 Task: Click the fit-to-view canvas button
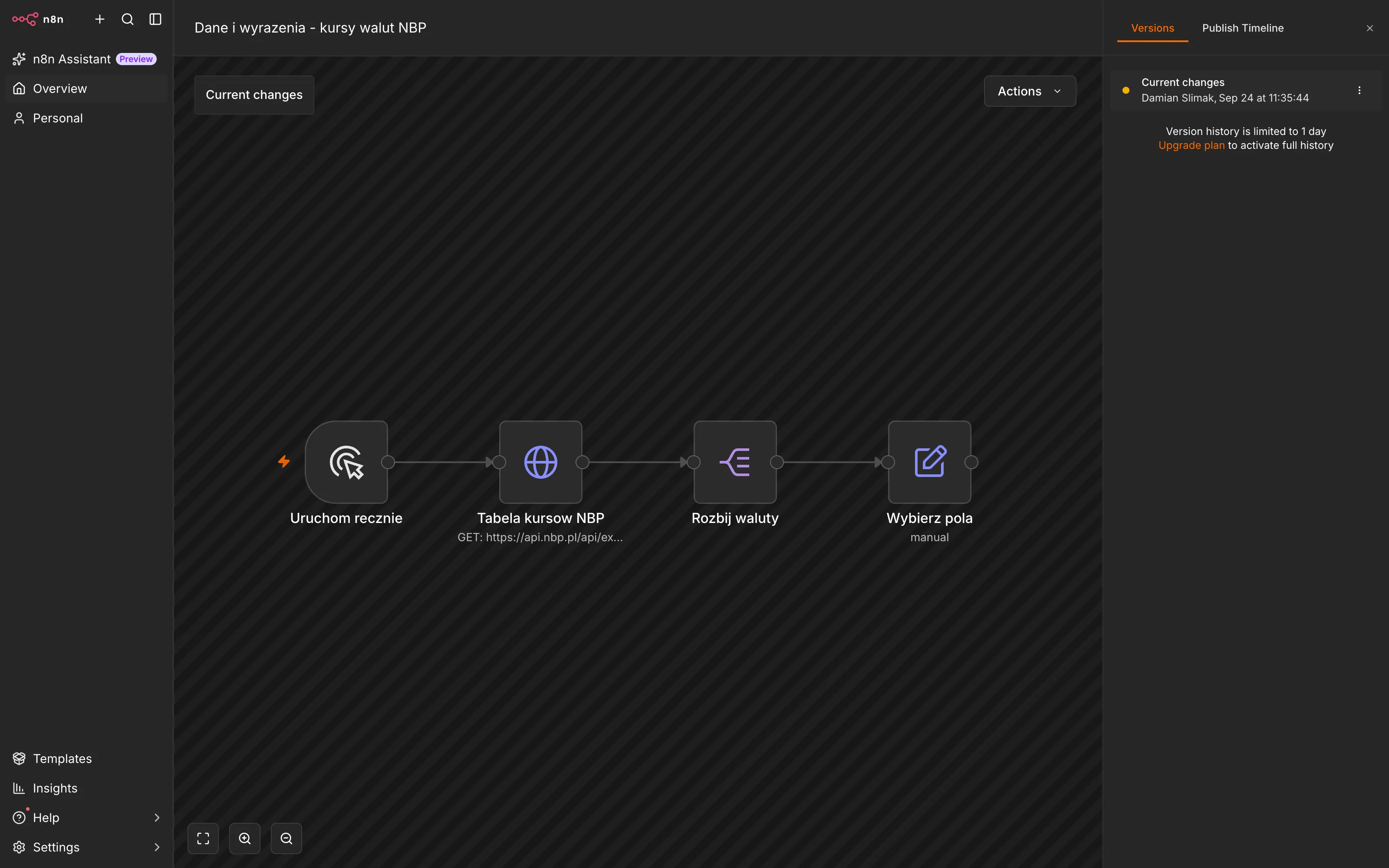(203, 838)
